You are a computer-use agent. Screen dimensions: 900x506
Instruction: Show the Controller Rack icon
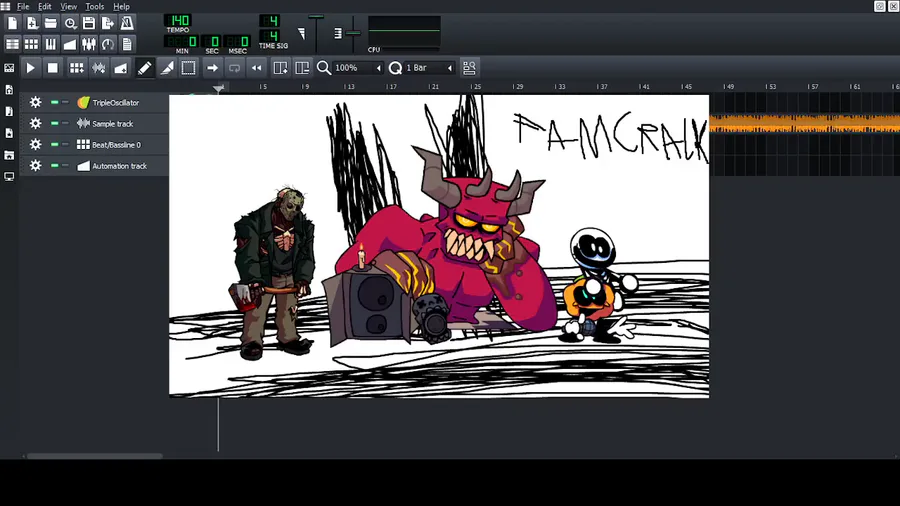[108, 44]
